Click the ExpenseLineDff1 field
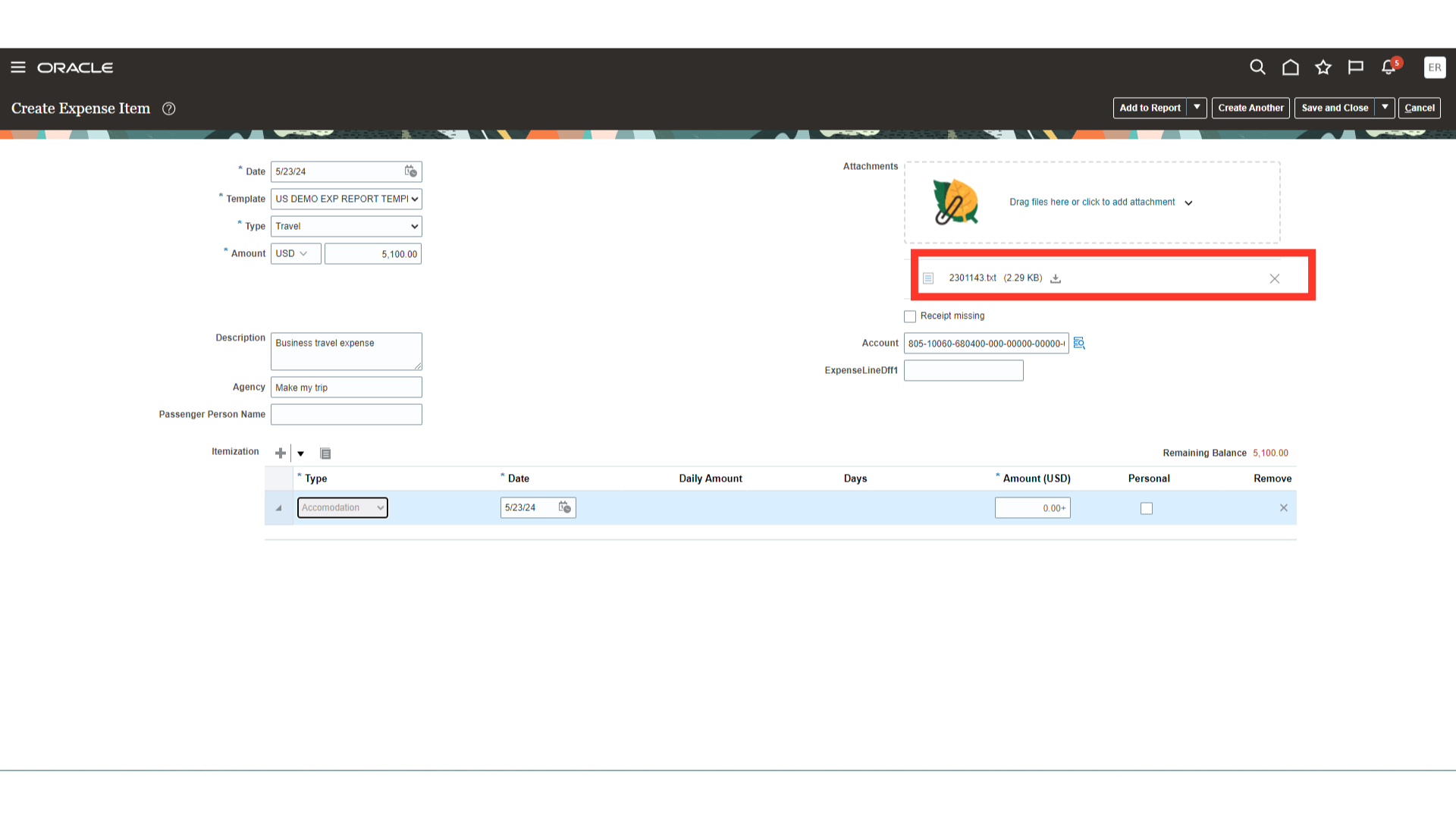Image resolution: width=1456 pixels, height=819 pixels. coord(964,371)
